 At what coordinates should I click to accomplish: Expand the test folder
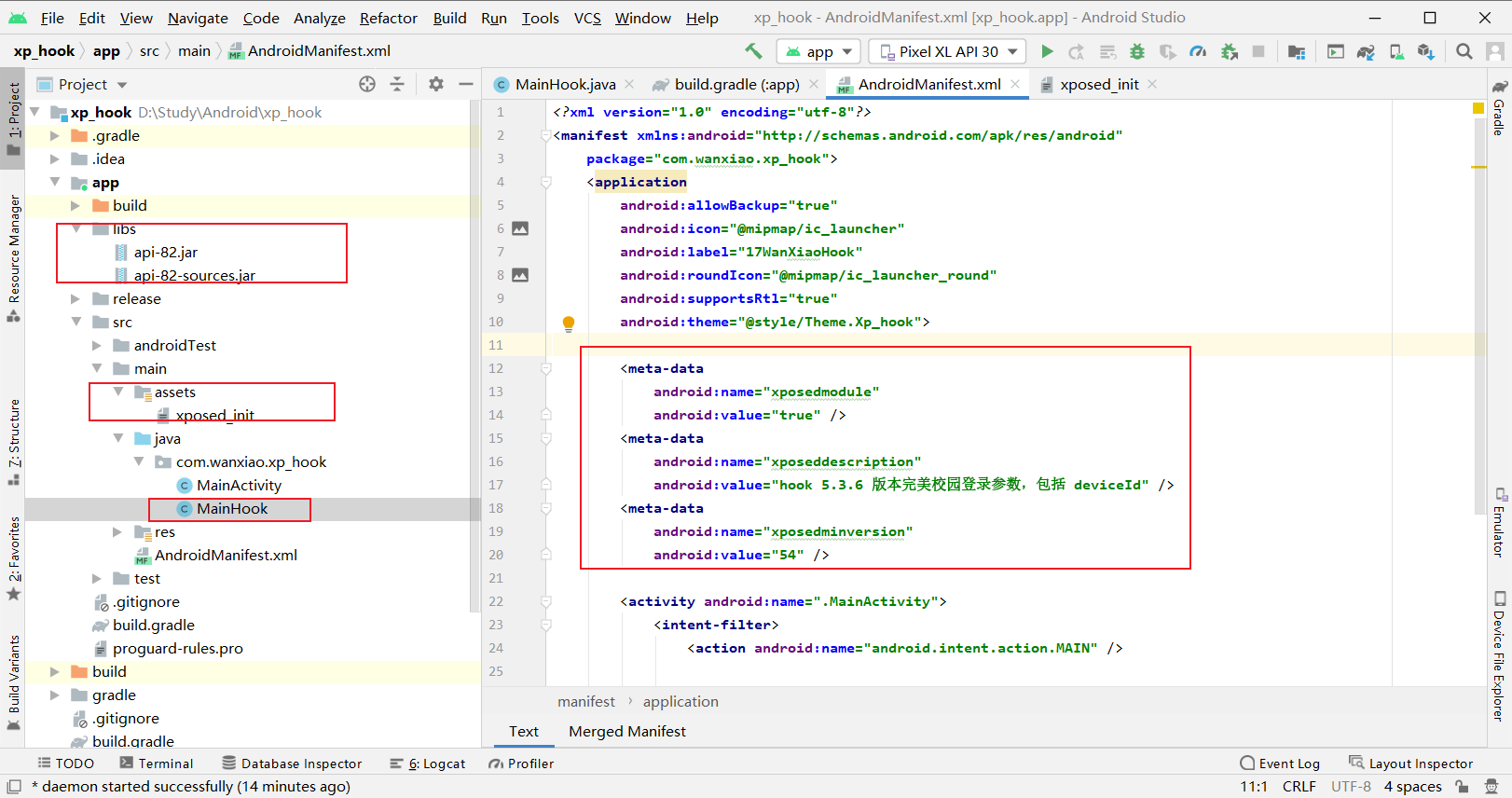click(x=97, y=578)
